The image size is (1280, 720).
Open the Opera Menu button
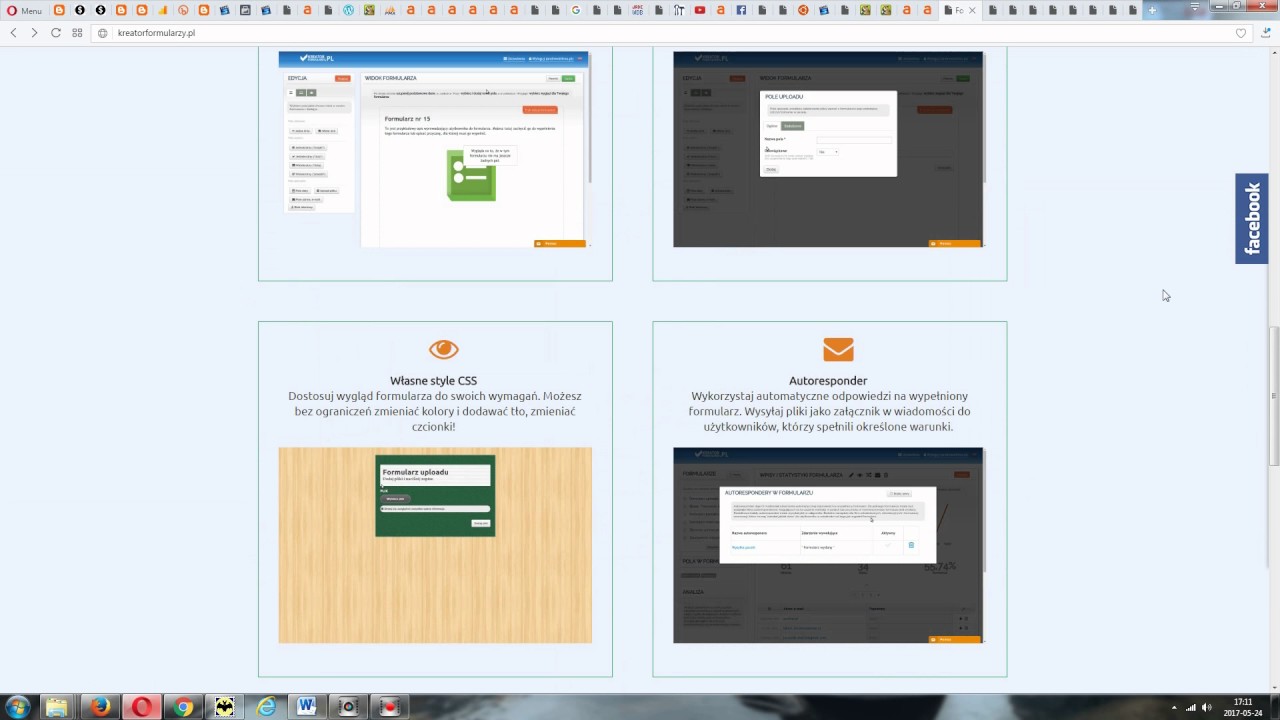pyautogui.click(x=24, y=10)
